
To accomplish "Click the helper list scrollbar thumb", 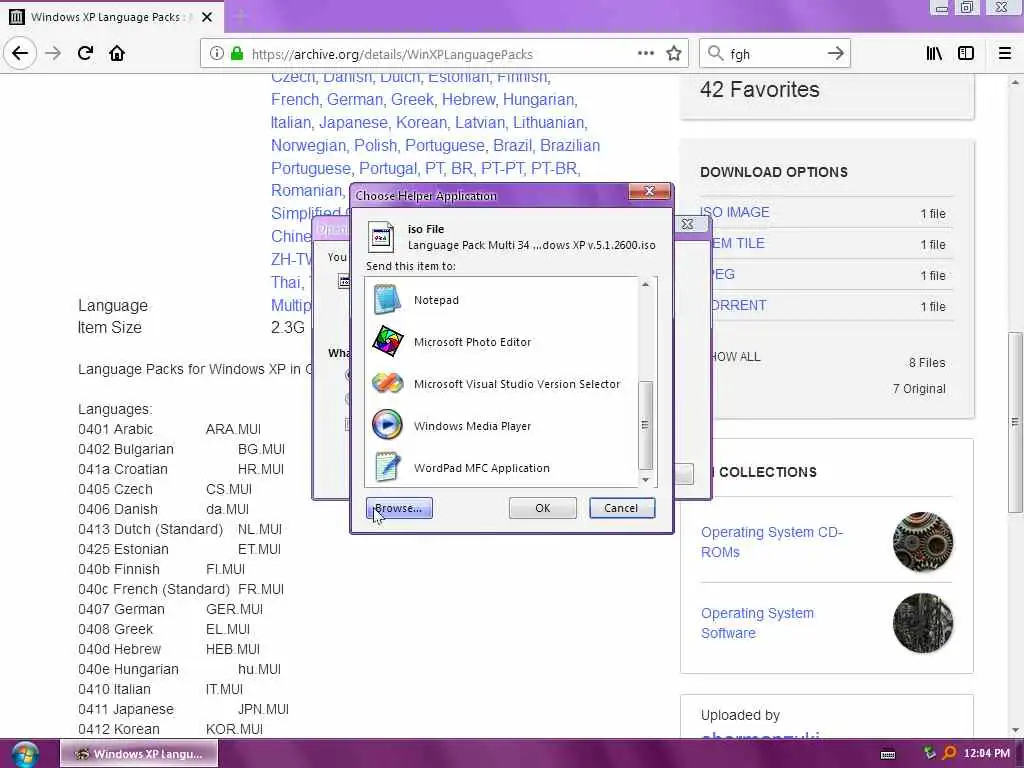I will [645, 425].
